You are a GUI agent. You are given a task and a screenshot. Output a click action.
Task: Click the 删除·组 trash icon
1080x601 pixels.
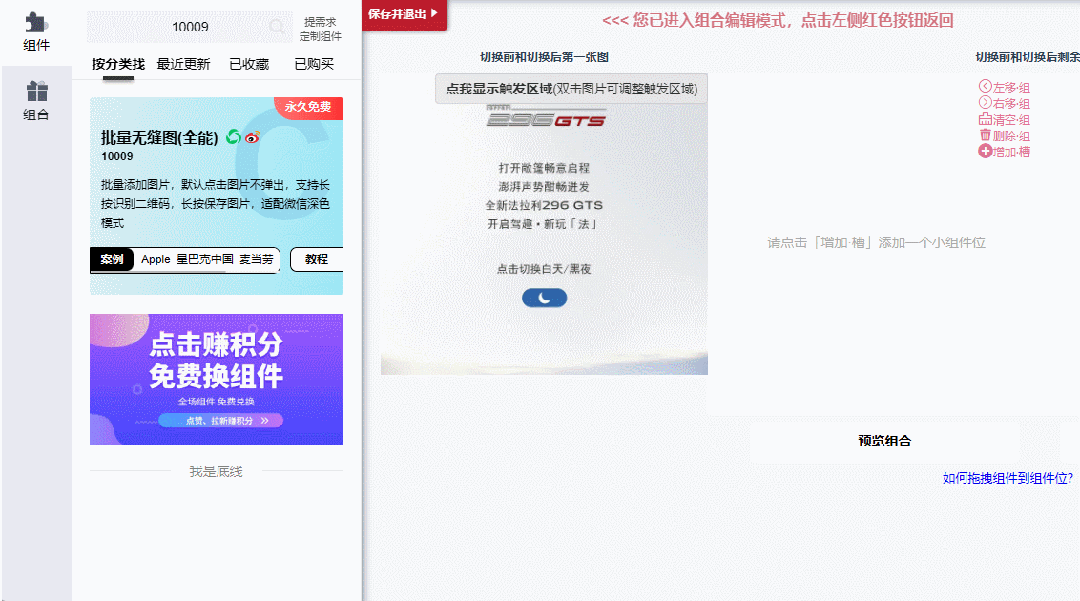pyautogui.click(x=985, y=136)
